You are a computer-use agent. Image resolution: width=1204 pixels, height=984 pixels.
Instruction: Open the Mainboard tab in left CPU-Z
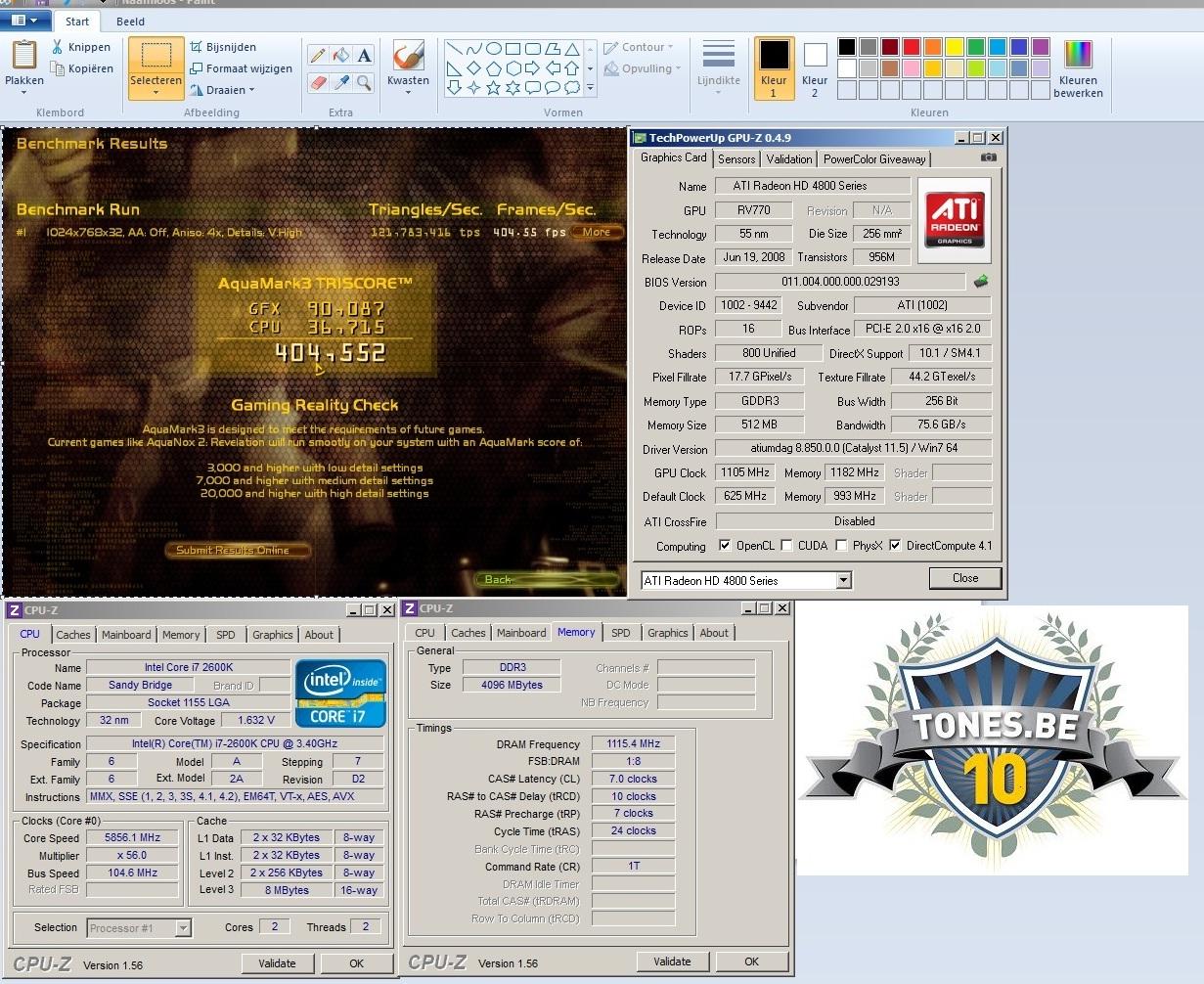(x=126, y=635)
